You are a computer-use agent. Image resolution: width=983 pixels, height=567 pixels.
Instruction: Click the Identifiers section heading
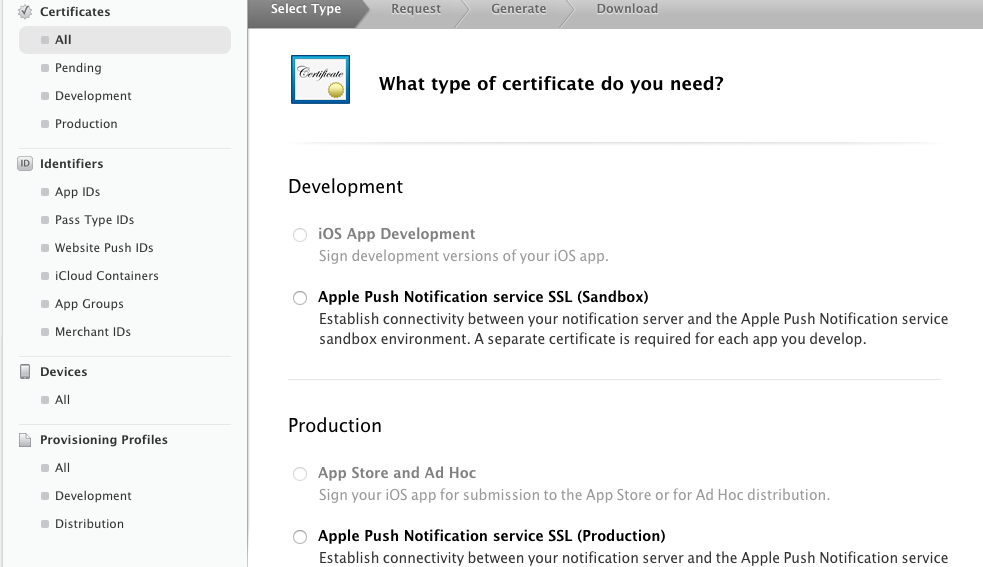coord(71,164)
